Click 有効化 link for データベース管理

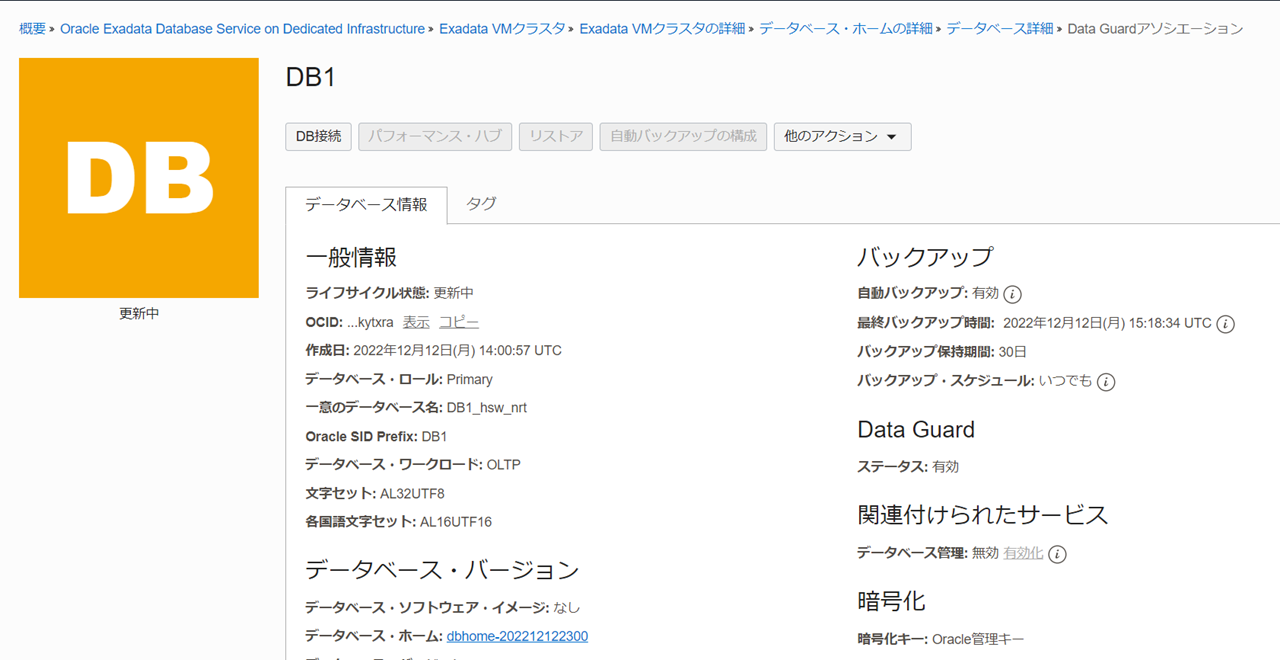coord(1023,553)
